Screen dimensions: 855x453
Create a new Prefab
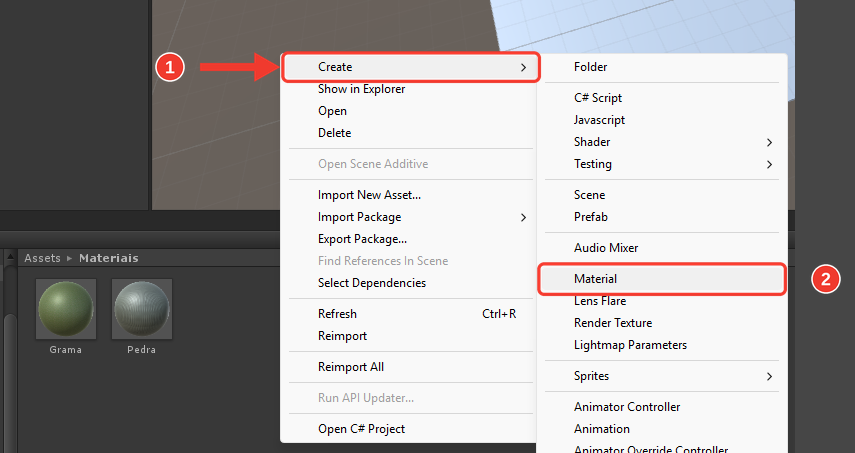[662, 217]
